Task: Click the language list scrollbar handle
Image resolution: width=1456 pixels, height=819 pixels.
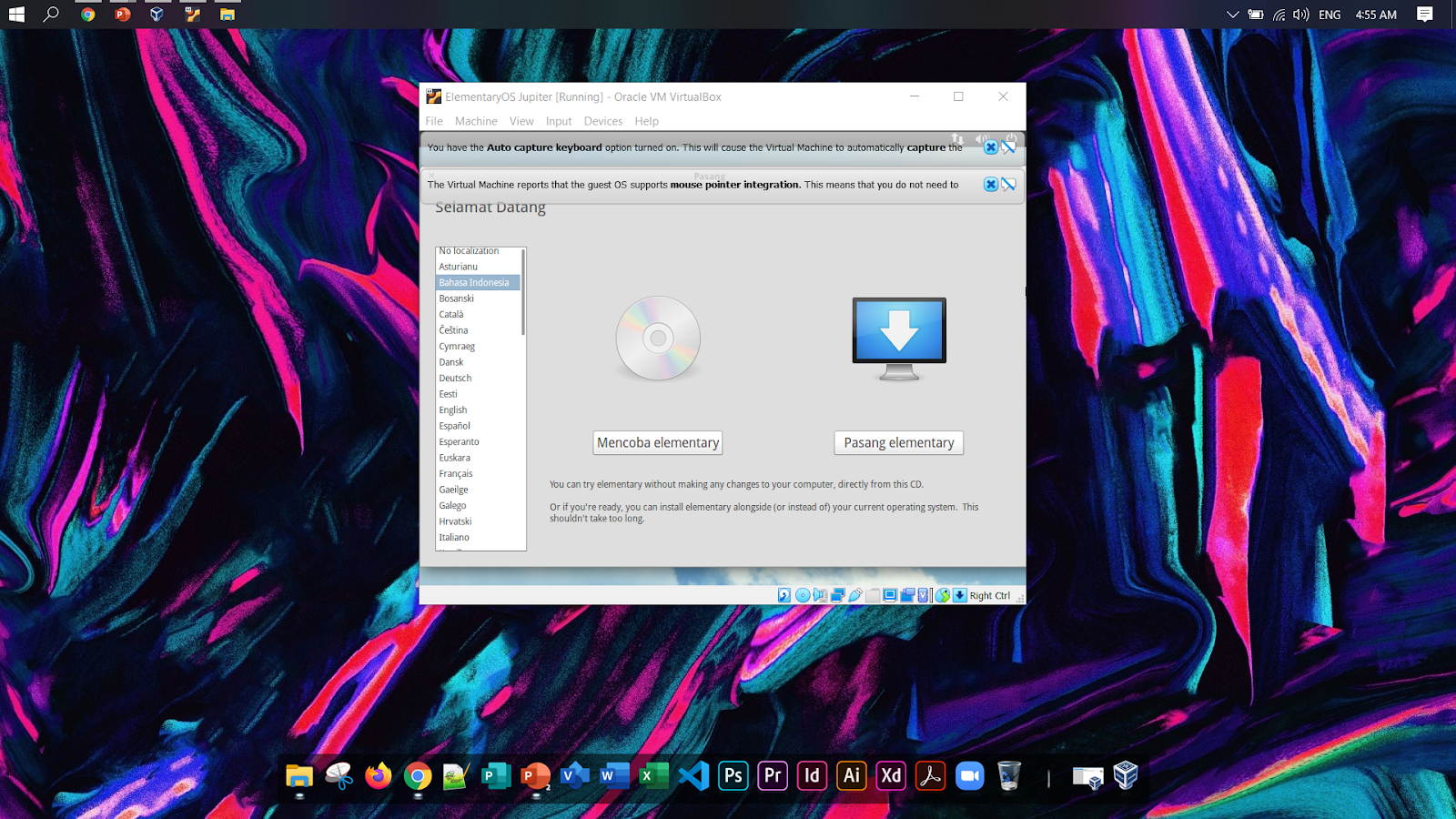Action: click(523, 292)
